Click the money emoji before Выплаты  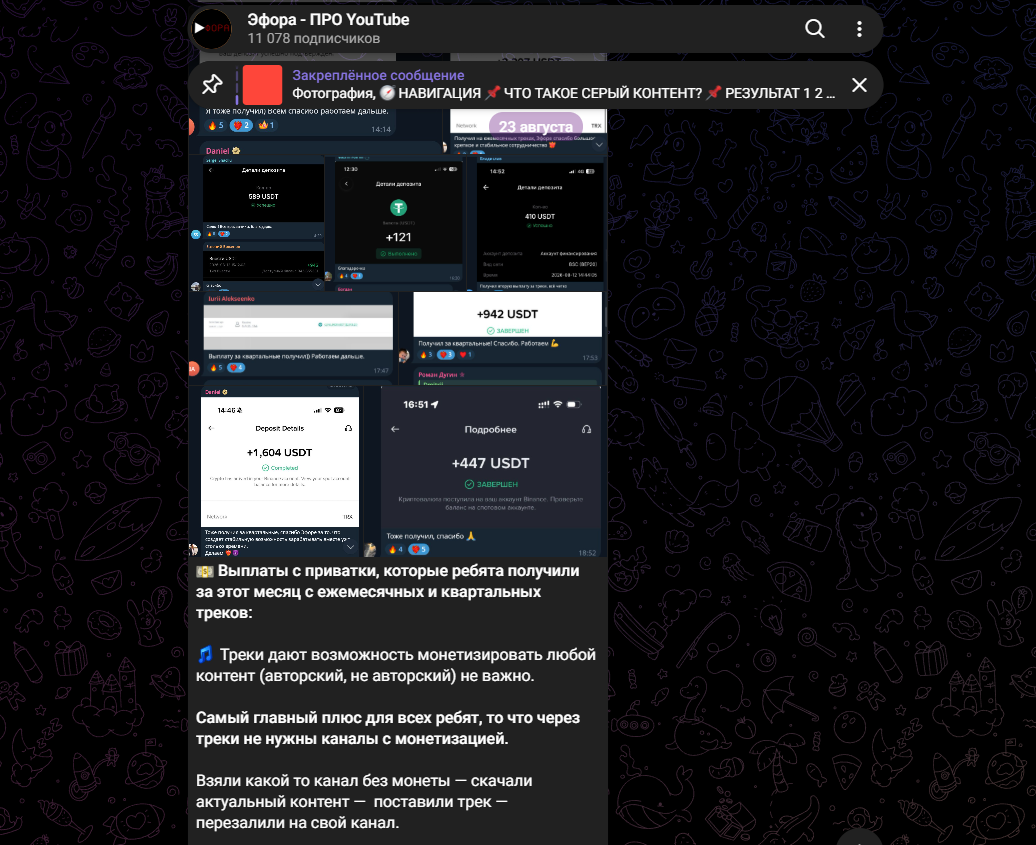[205, 571]
